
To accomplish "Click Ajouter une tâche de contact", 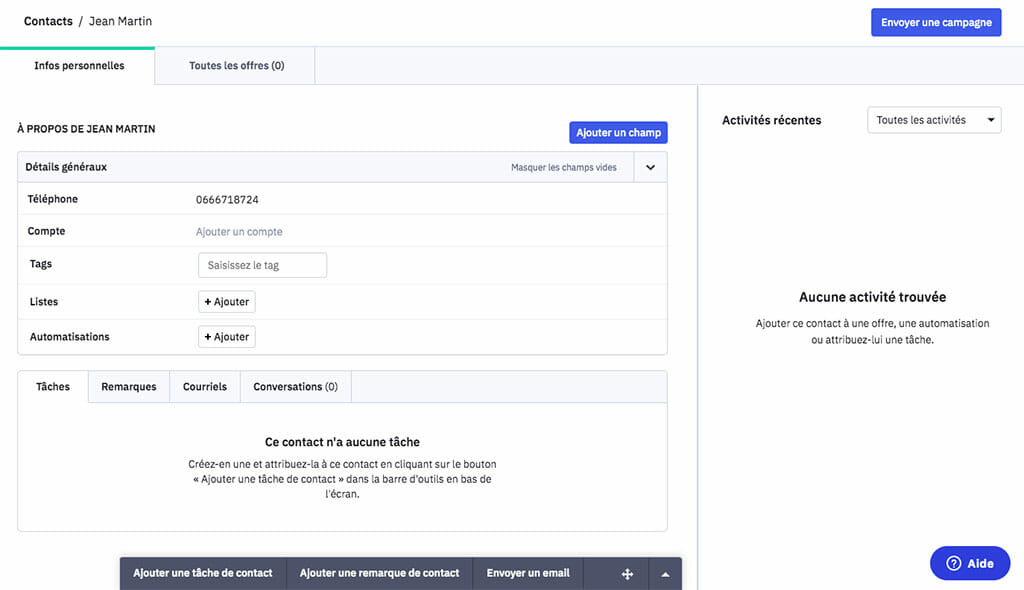I will pyautogui.click(x=203, y=573).
